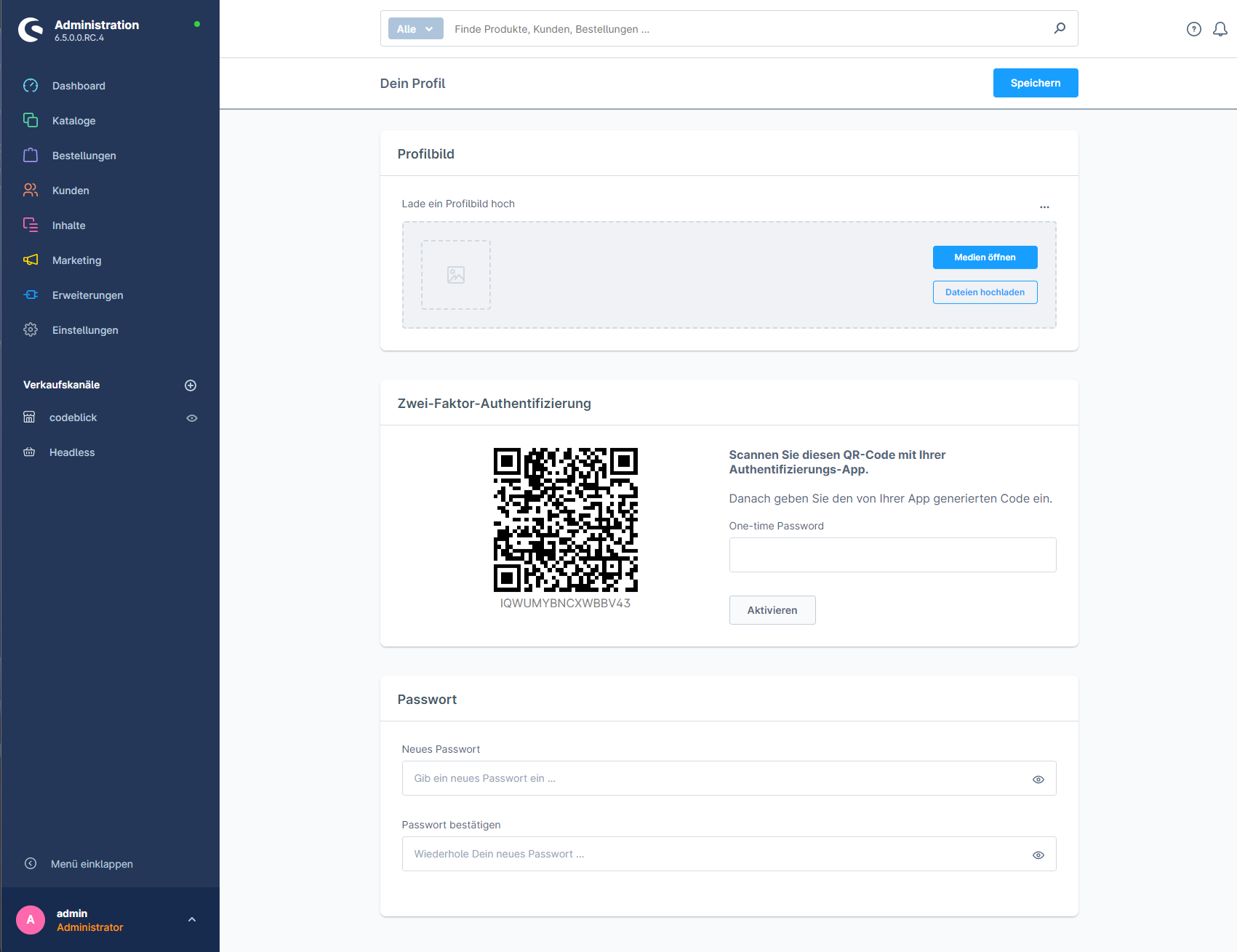
Task: Show the Passwort bestätigen value
Action: [1038, 855]
